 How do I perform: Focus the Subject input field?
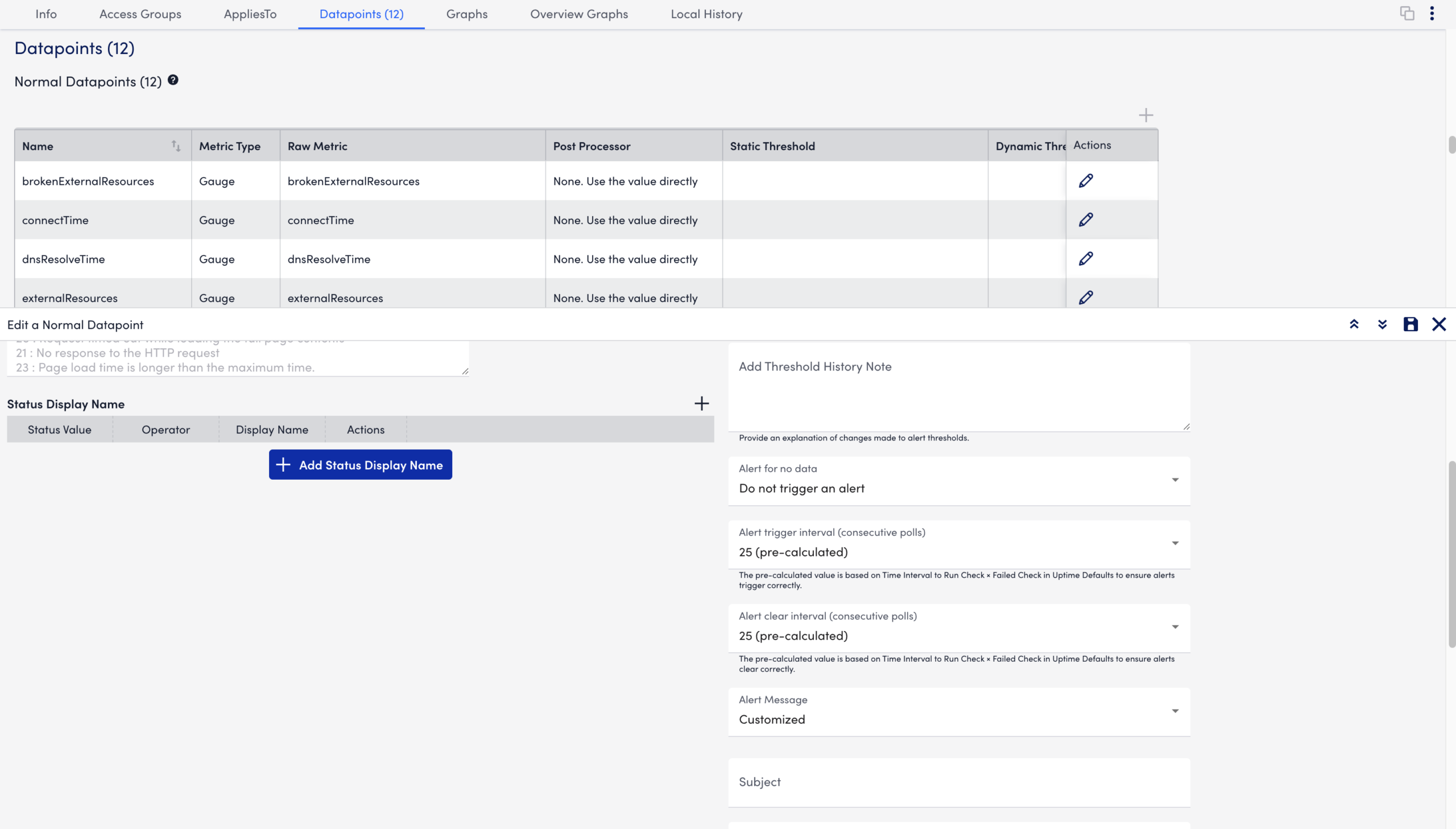(x=959, y=782)
